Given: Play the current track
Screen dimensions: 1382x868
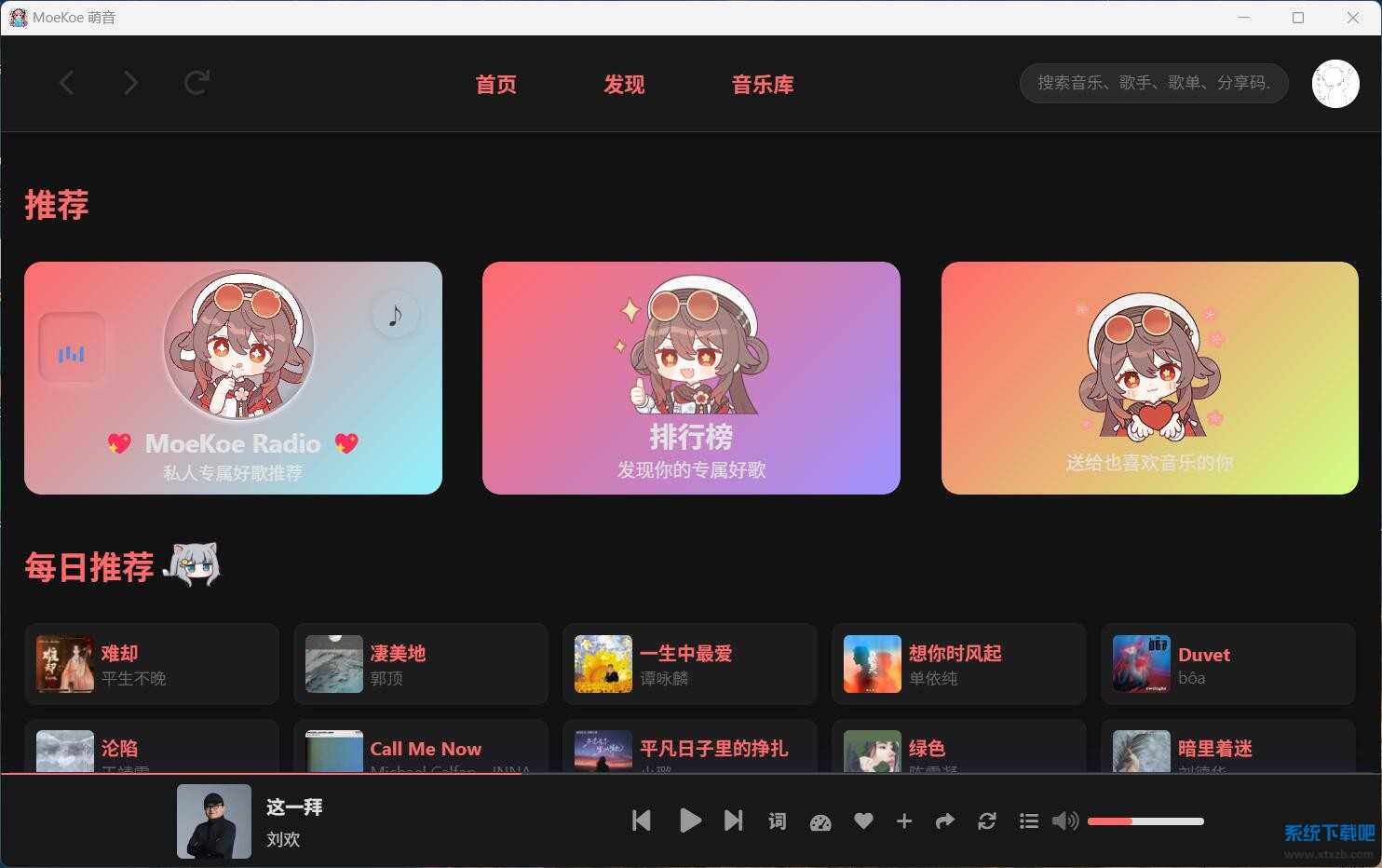Looking at the screenshot, I should [690, 821].
